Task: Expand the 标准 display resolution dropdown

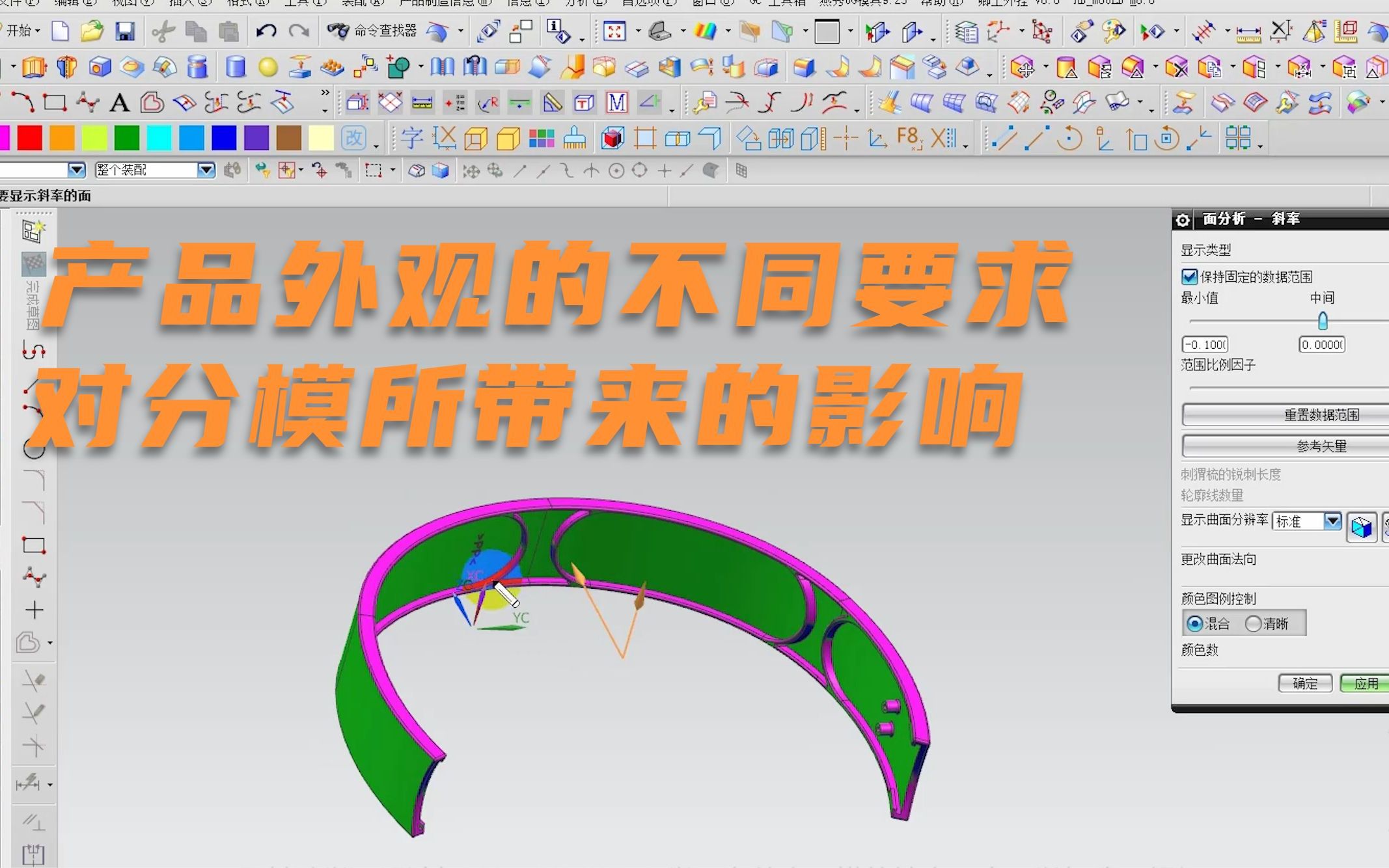Action: point(1332,521)
